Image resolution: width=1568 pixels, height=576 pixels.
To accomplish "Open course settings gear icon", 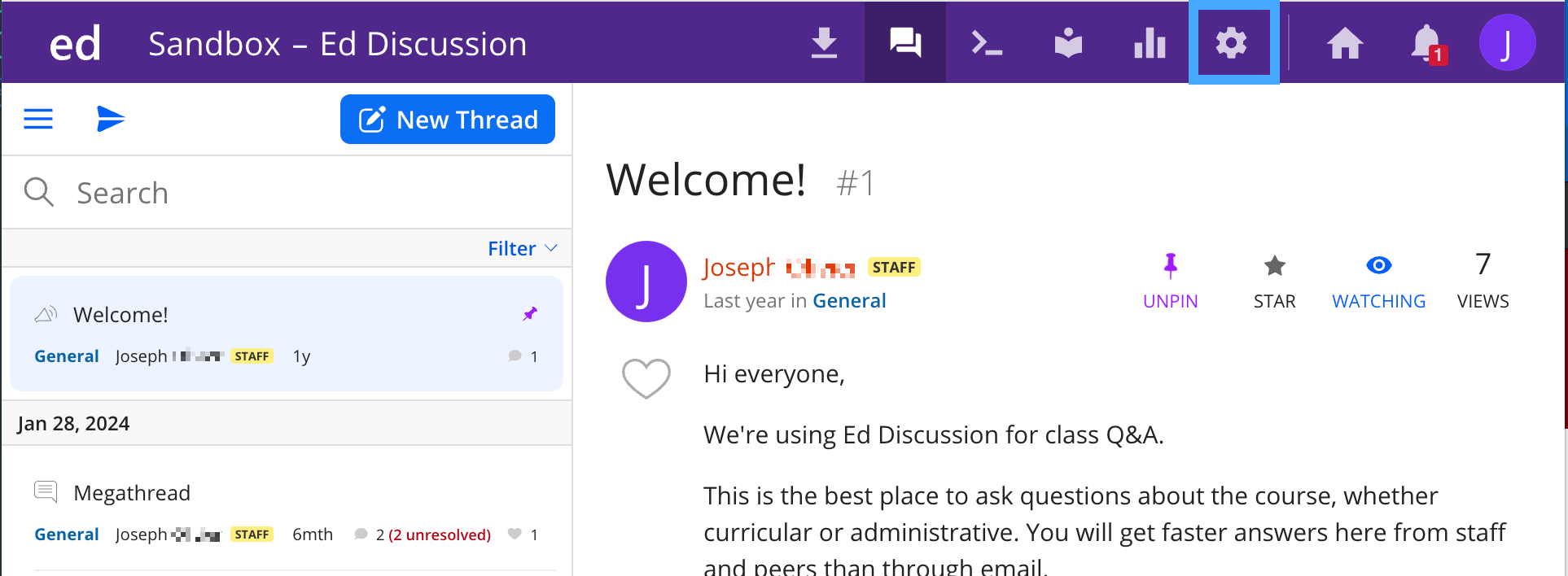I will 1232,42.
